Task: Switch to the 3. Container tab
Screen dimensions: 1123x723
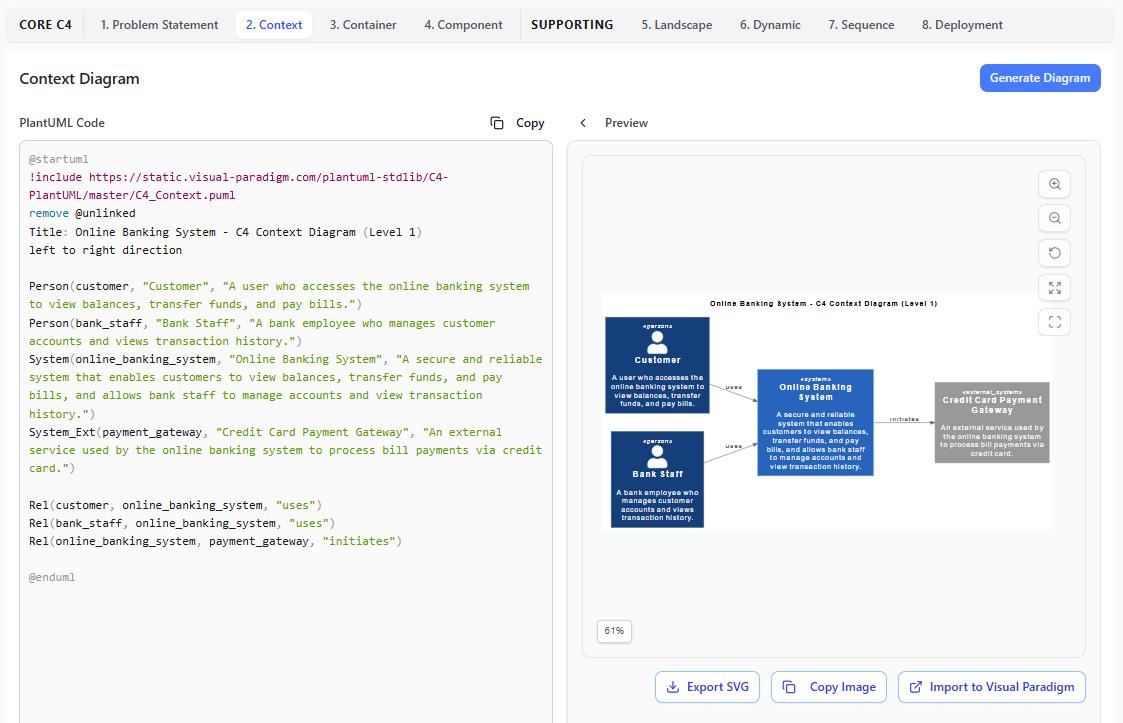Action: pyautogui.click(x=363, y=25)
